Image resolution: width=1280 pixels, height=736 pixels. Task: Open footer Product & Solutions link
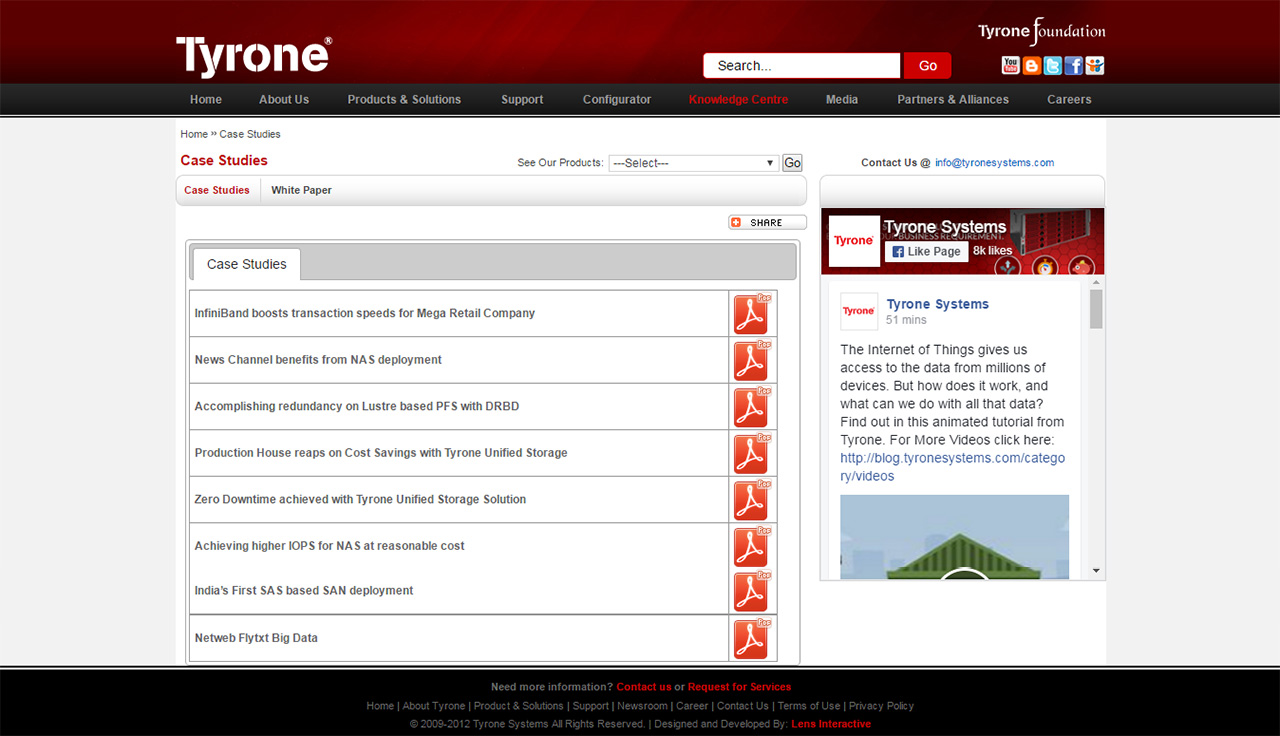click(519, 706)
